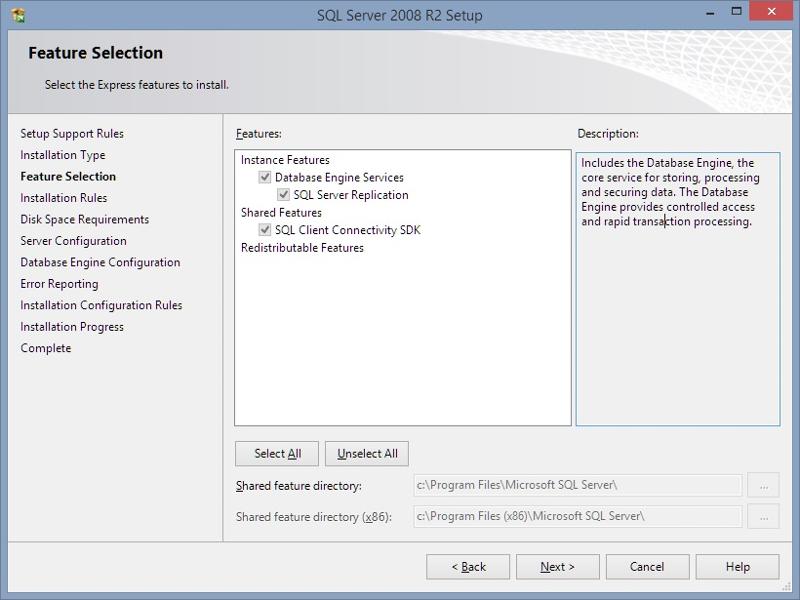
Task: Click the Select All button
Action: 277,454
